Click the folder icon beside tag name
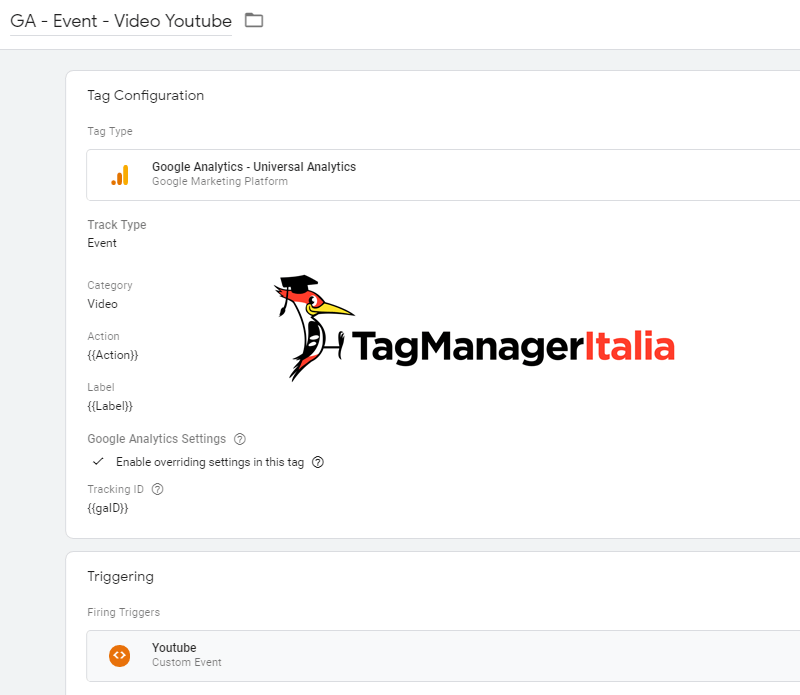Image resolution: width=800 pixels, height=695 pixels. [254, 20]
